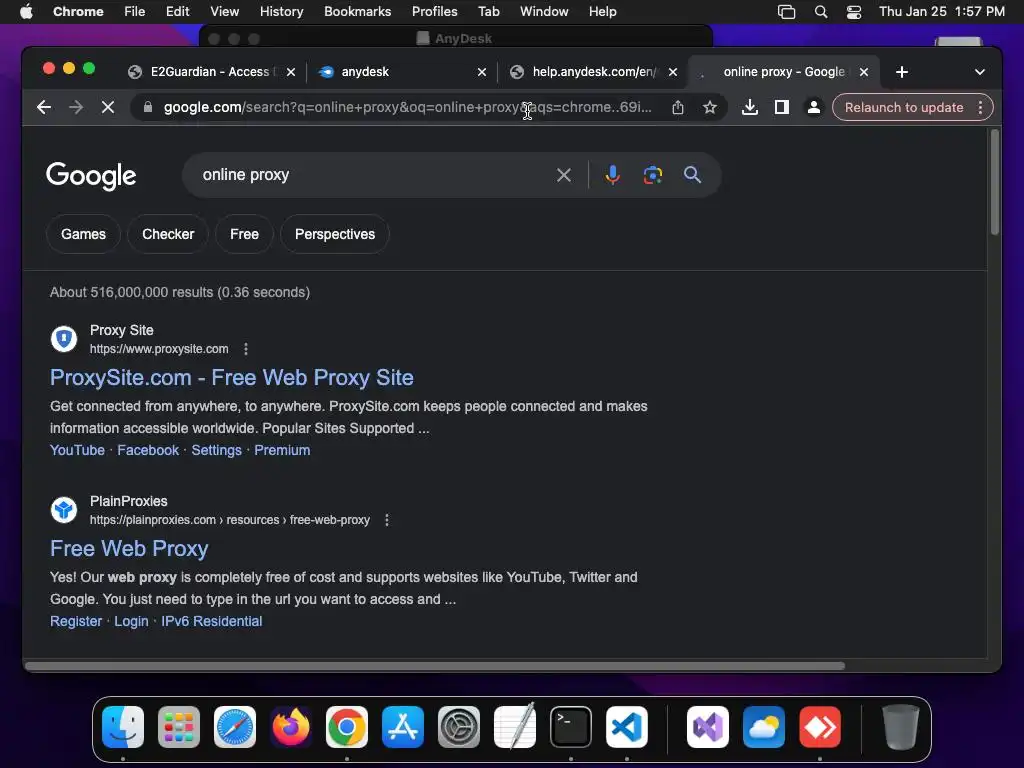The image size is (1024, 768).
Task: Filter results by Free chip
Action: click(x=244, y=234)
